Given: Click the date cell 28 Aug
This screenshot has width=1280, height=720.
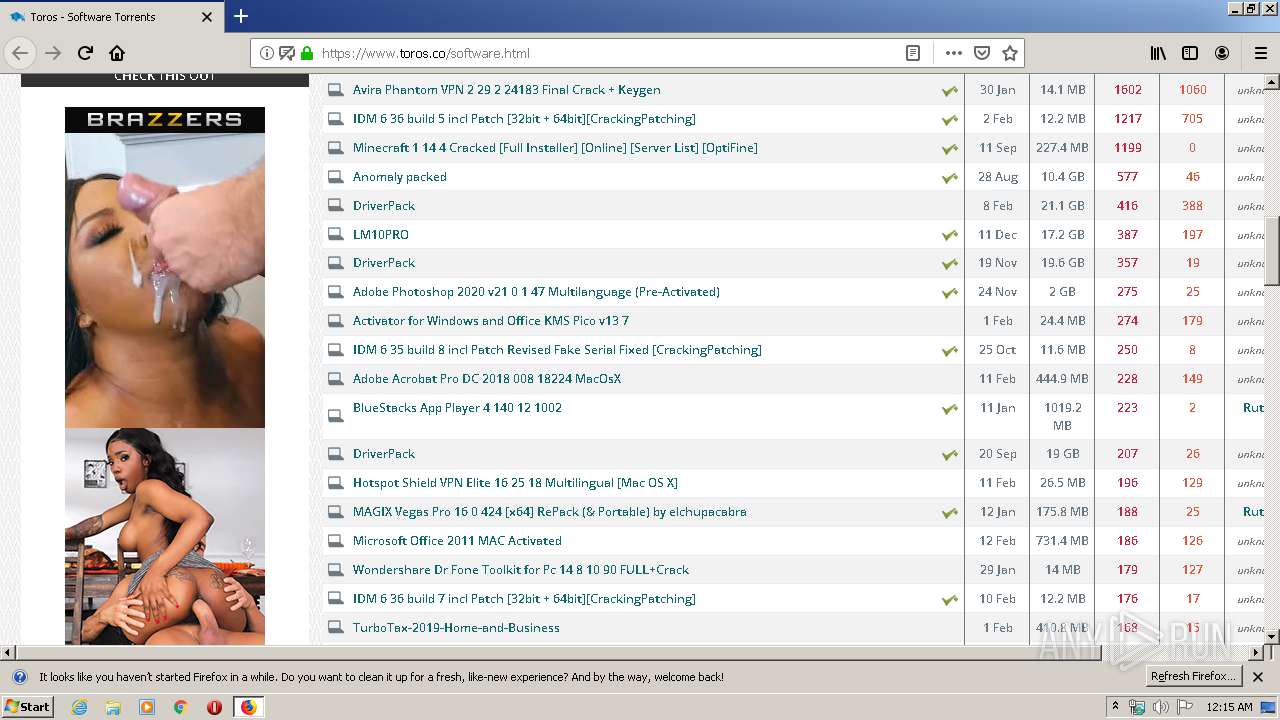Looking at the screenshot, I should click(x=998, y=177).
